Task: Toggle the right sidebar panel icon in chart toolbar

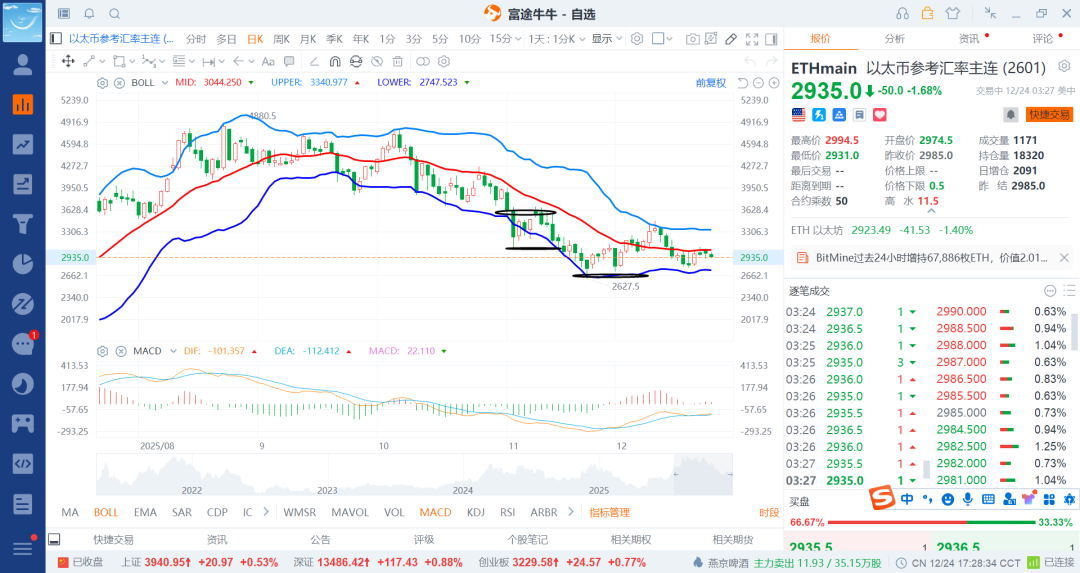Action: (771, 39)
